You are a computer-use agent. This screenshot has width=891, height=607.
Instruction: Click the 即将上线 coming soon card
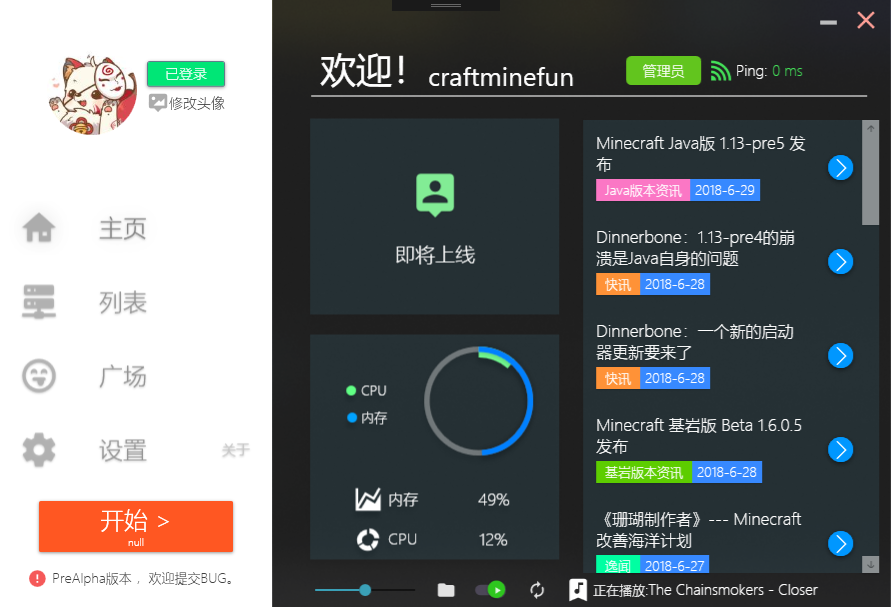[435, 217]
